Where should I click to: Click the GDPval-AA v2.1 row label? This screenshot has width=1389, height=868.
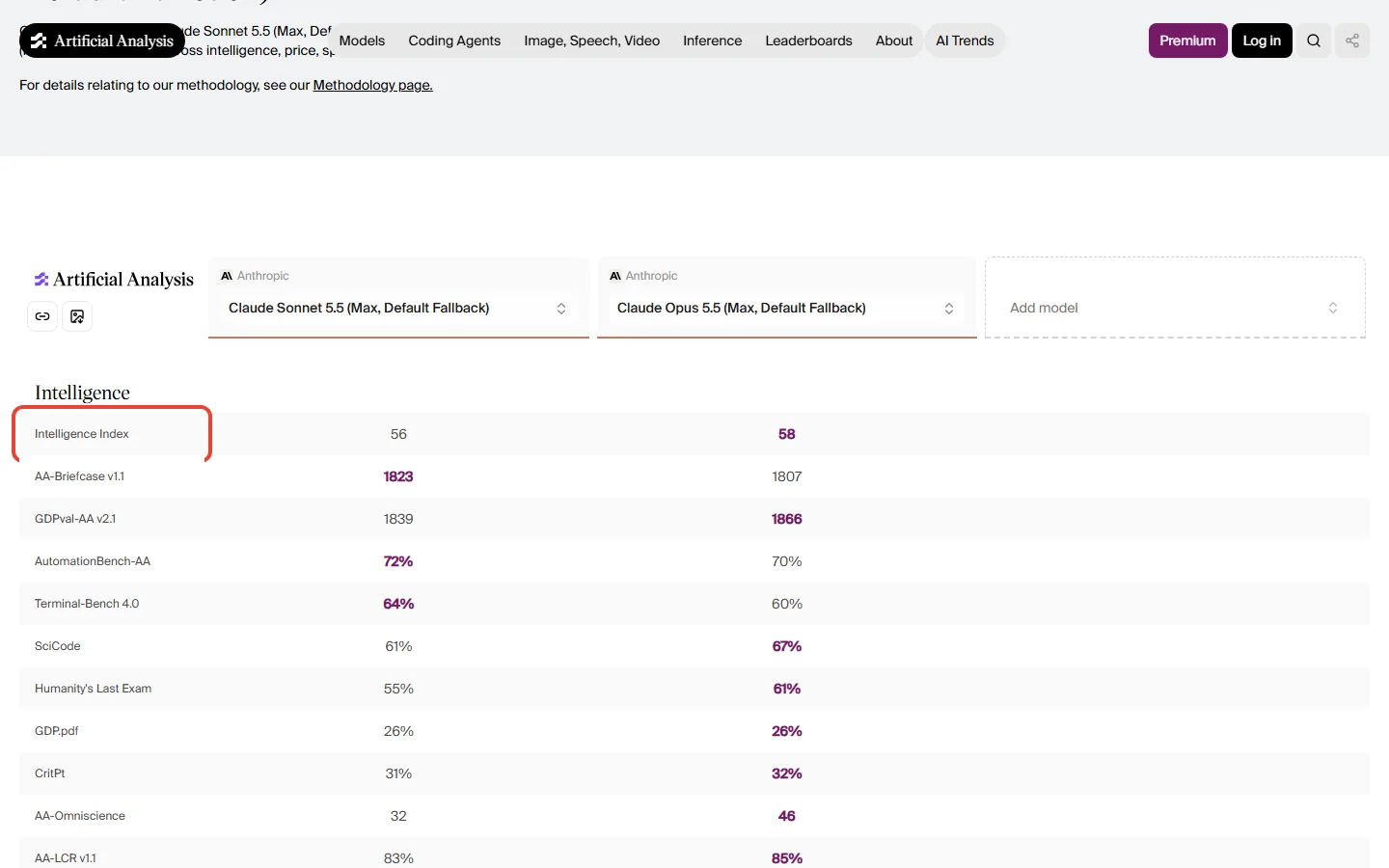[75, 519]
